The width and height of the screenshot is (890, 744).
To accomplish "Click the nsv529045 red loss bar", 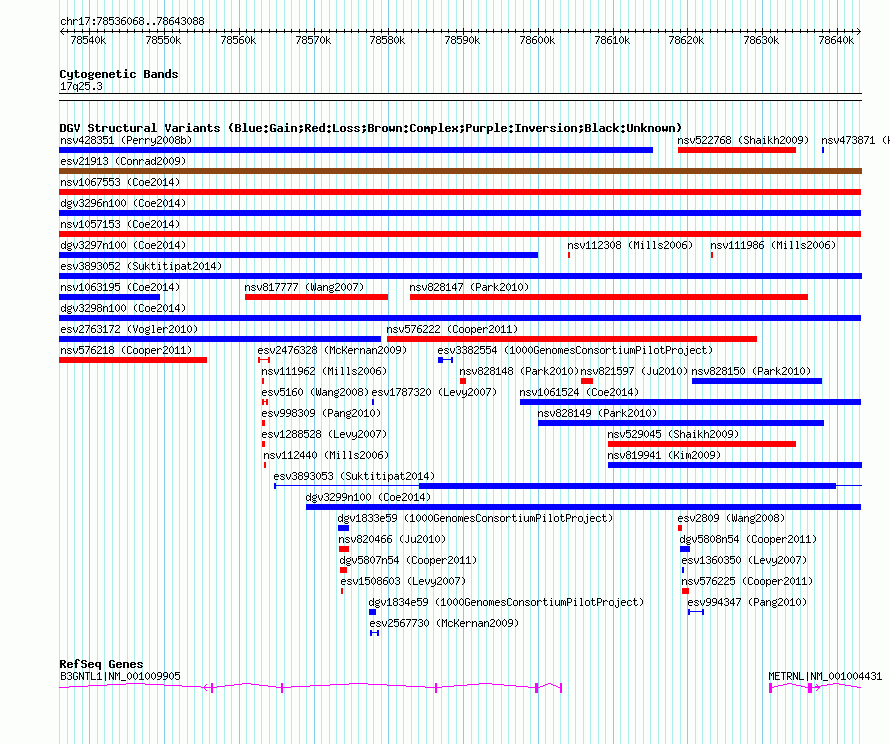I will click(x=702, y=444).
